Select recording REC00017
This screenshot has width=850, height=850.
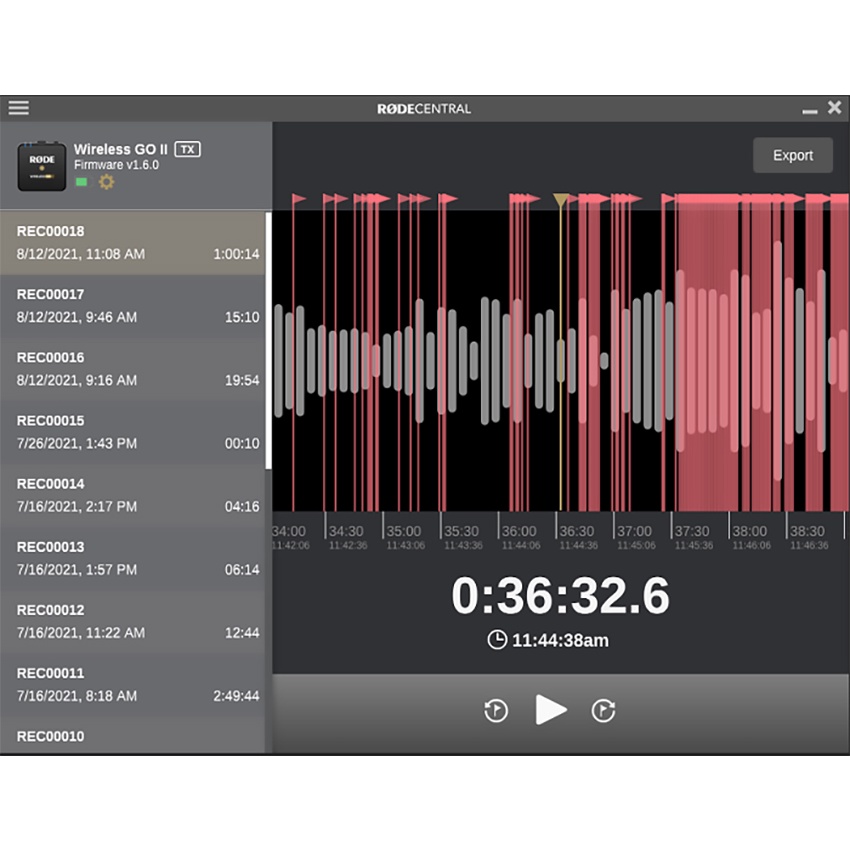(x=135, y=306)
